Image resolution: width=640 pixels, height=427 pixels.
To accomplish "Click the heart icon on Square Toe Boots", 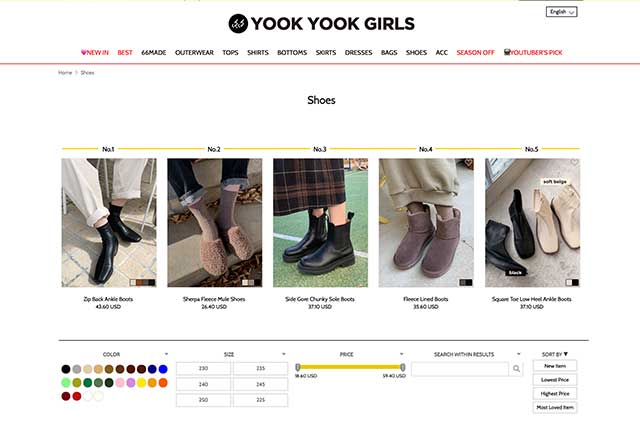I will click(x=574, y=162).
